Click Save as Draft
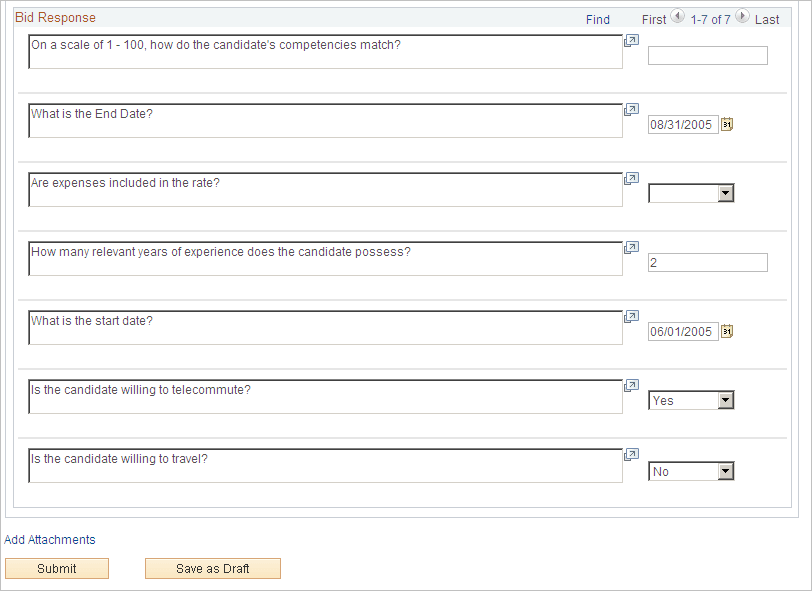The height and width of the screenshot is (591, 812). coord(212,568)
